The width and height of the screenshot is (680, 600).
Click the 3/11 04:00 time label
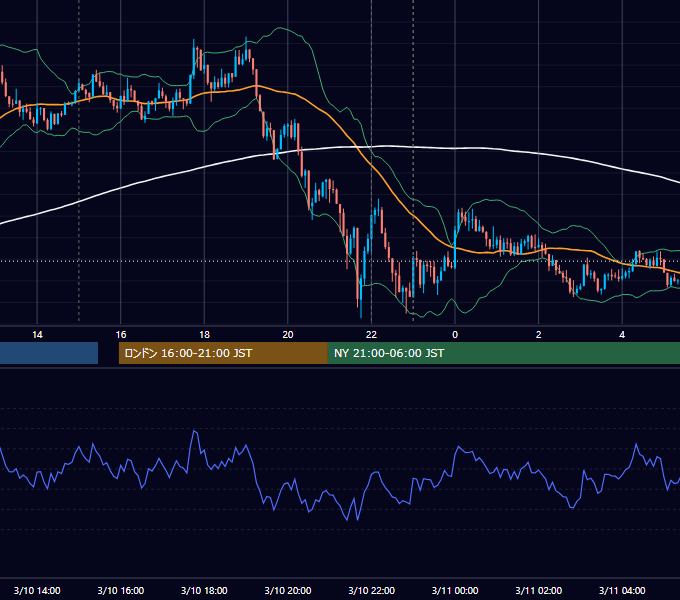622,590
